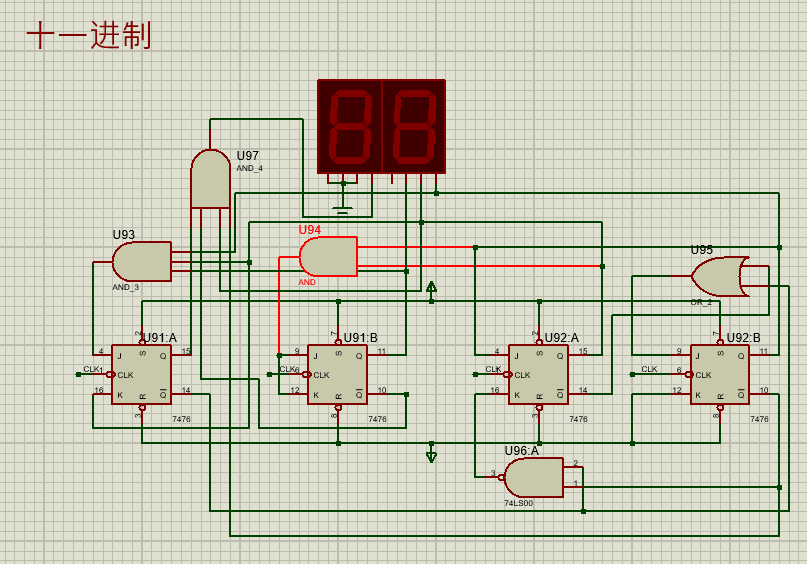Click the 十一进制 title text

(x=89, y=36)
